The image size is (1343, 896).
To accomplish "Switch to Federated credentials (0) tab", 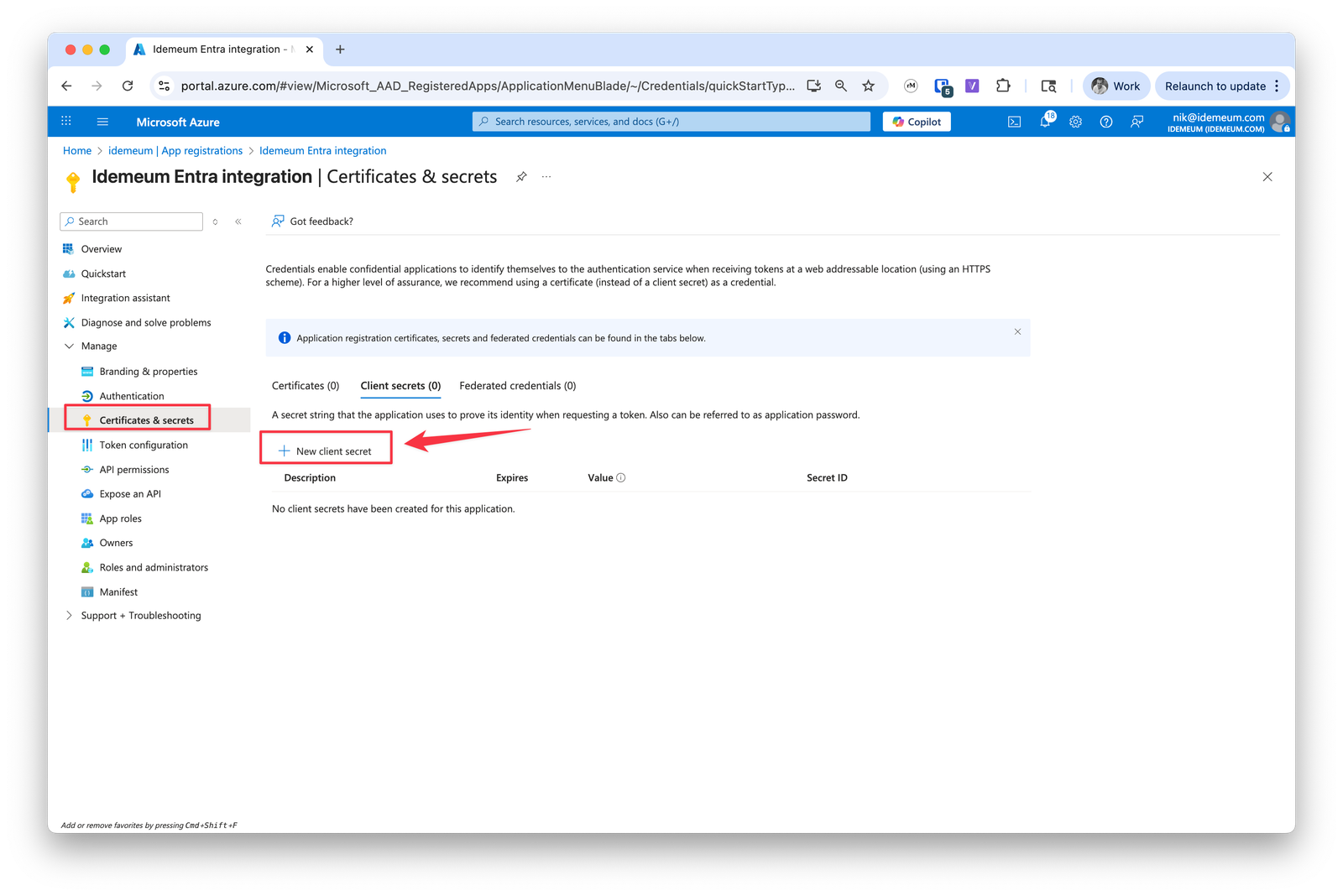I will pos(518,386).
